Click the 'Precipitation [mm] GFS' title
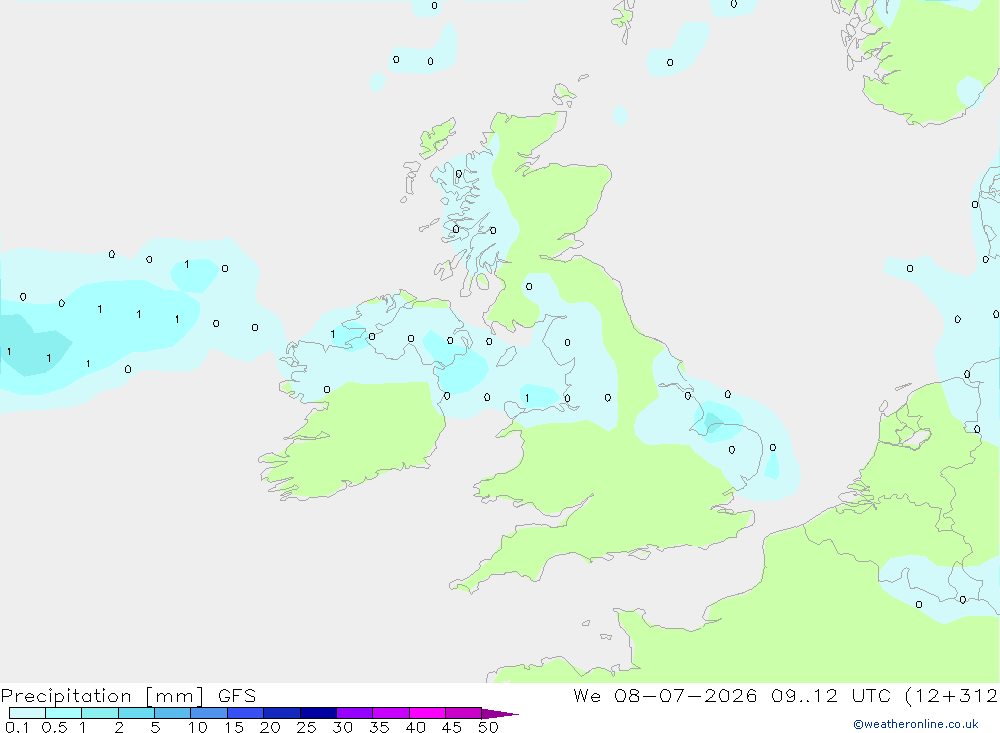The width and height of the screenshot is (1000, 733). point(128,696)
